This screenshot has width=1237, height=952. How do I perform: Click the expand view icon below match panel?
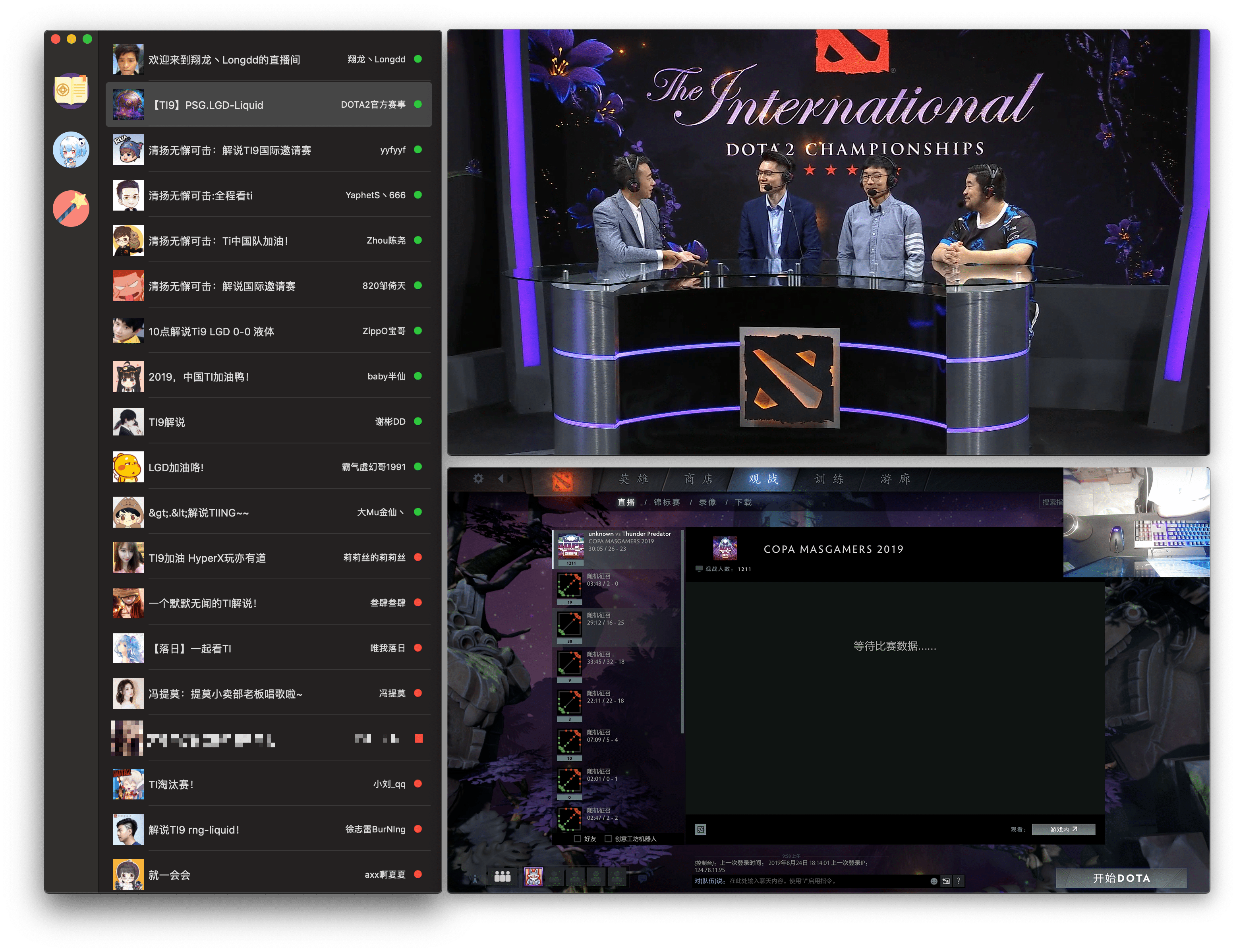coord(701,830)
